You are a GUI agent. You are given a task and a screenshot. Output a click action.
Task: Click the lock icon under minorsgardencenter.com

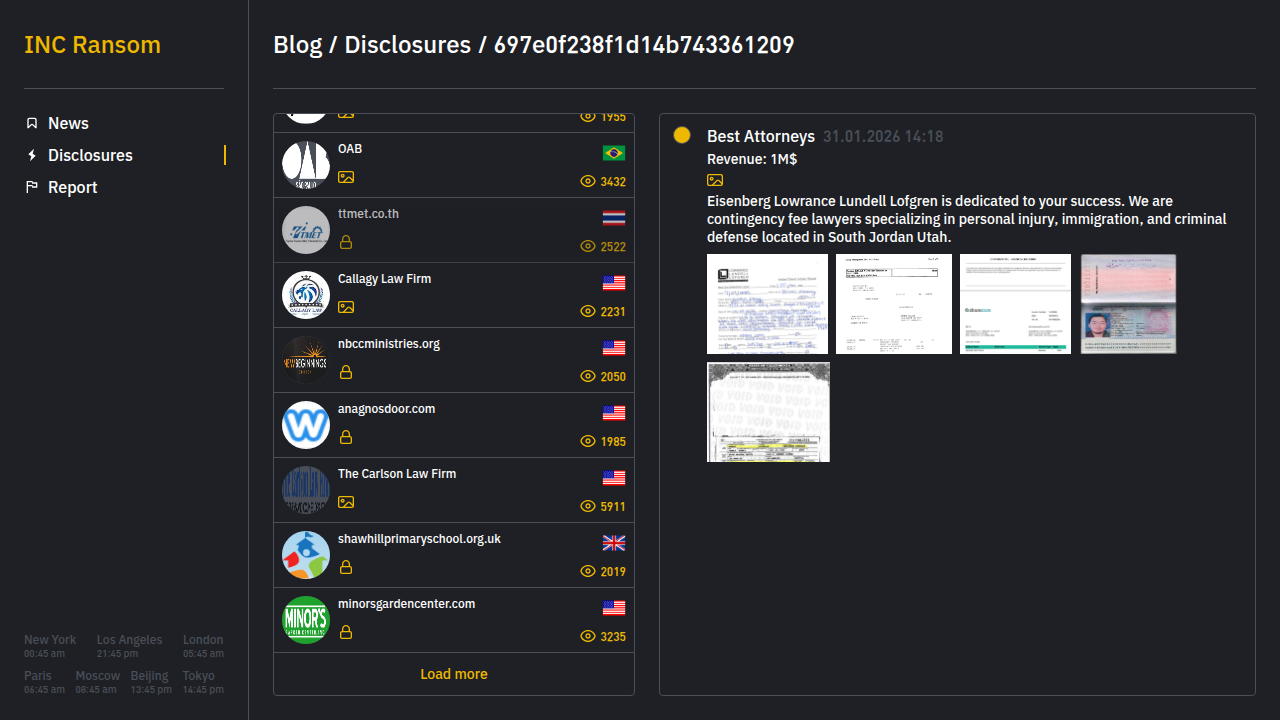point(346,632)
